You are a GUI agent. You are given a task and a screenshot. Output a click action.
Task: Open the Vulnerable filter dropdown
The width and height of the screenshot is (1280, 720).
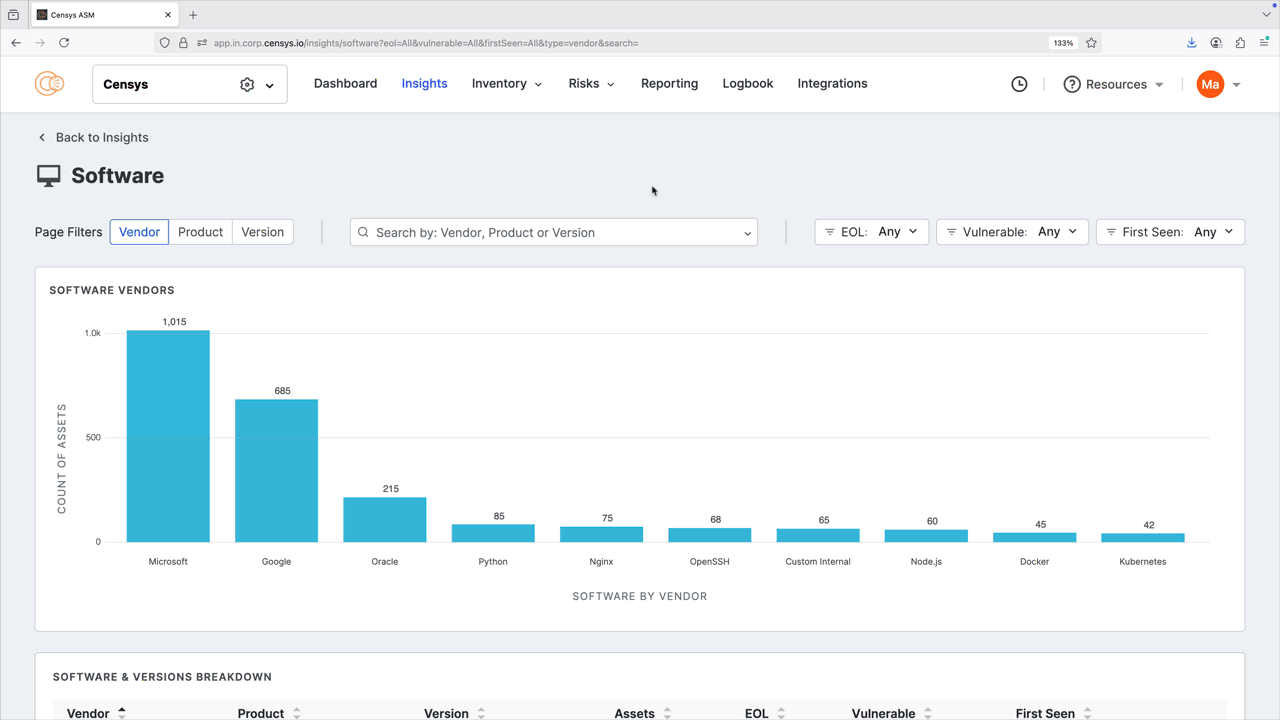[x=1012, y=232]
